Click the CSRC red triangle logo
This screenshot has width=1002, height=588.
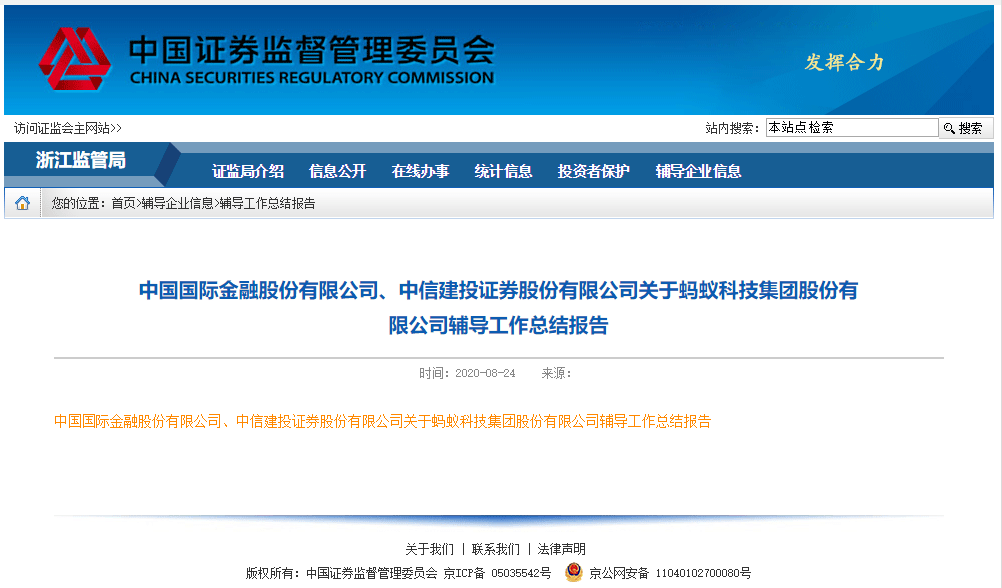pos(75,59)
